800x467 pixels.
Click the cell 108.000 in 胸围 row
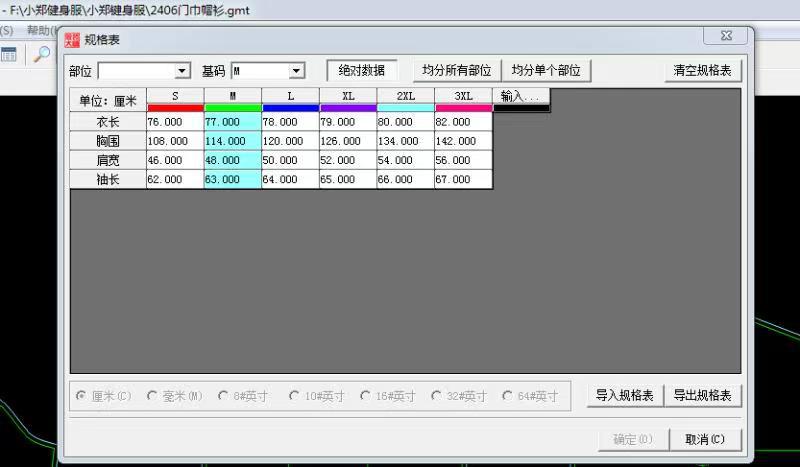coord(176,141)
